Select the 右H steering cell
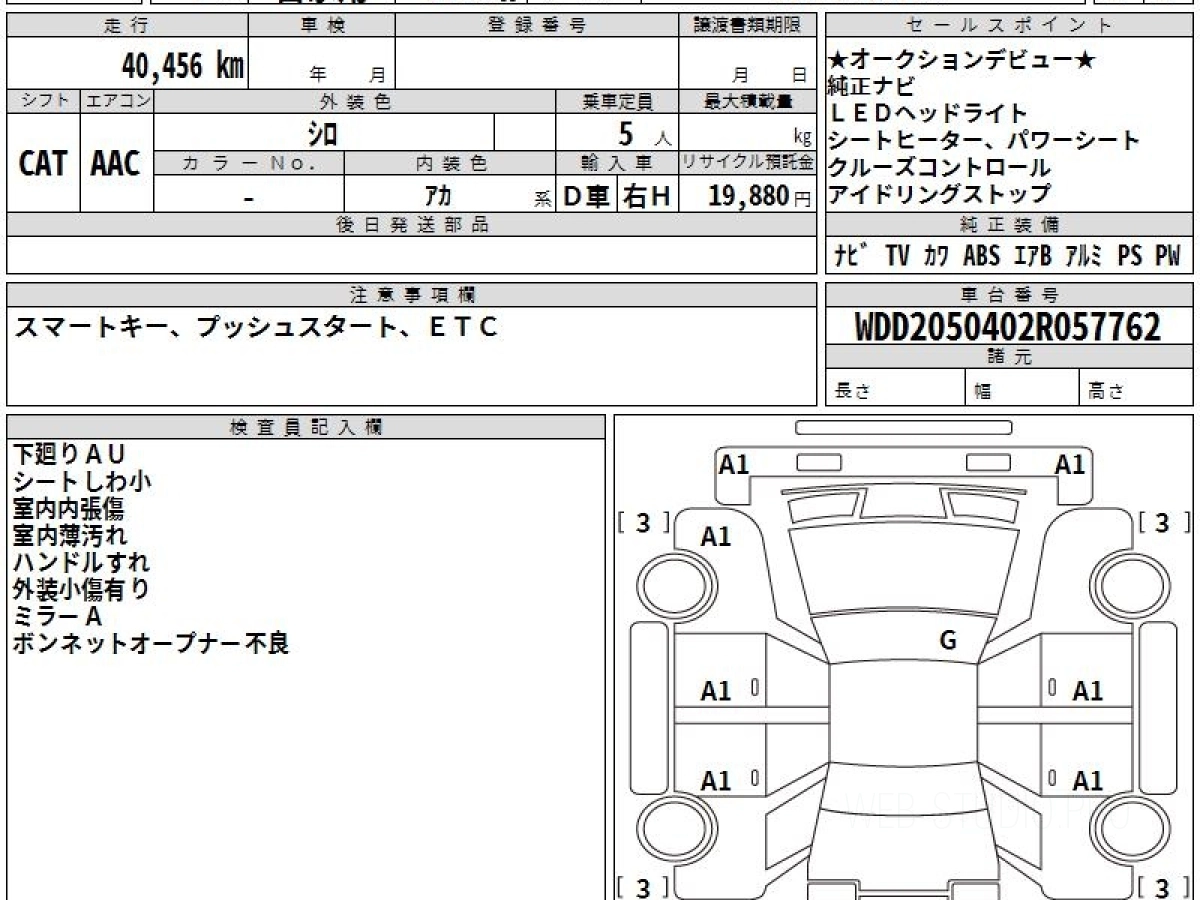The image size is (1200, 900). tap(647, 196)
